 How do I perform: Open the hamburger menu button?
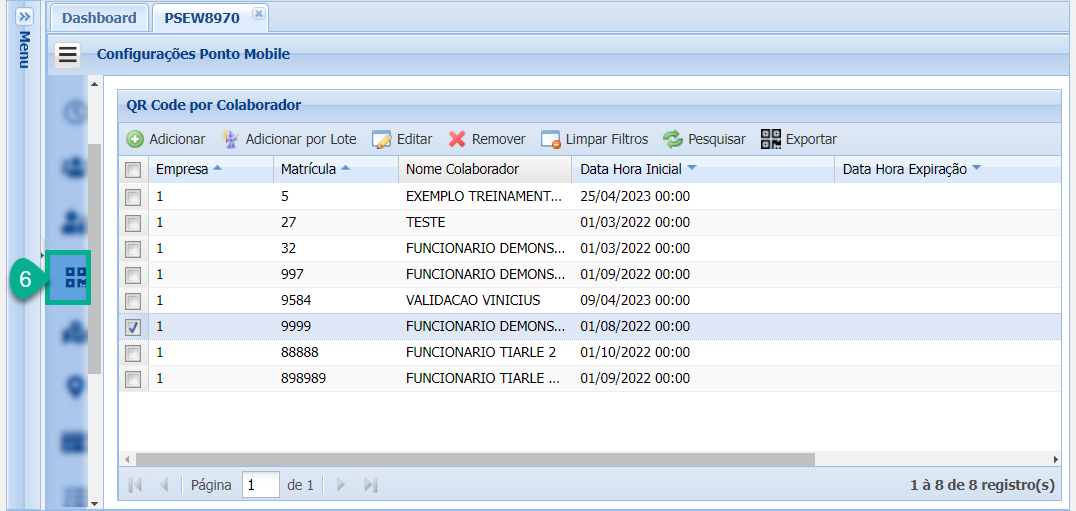tap(67, 54)
